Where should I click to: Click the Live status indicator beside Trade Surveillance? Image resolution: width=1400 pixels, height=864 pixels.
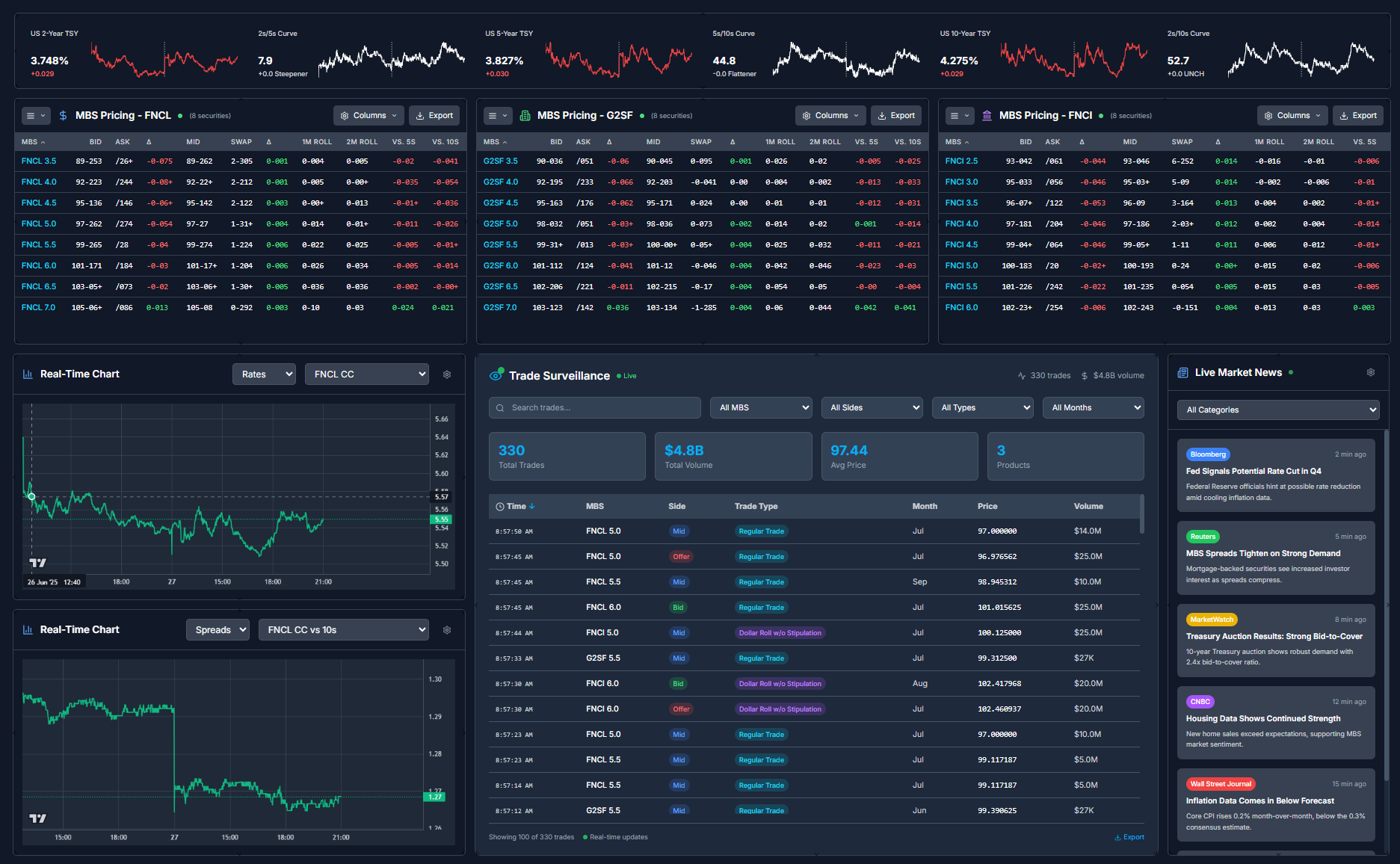coord(626,375)
